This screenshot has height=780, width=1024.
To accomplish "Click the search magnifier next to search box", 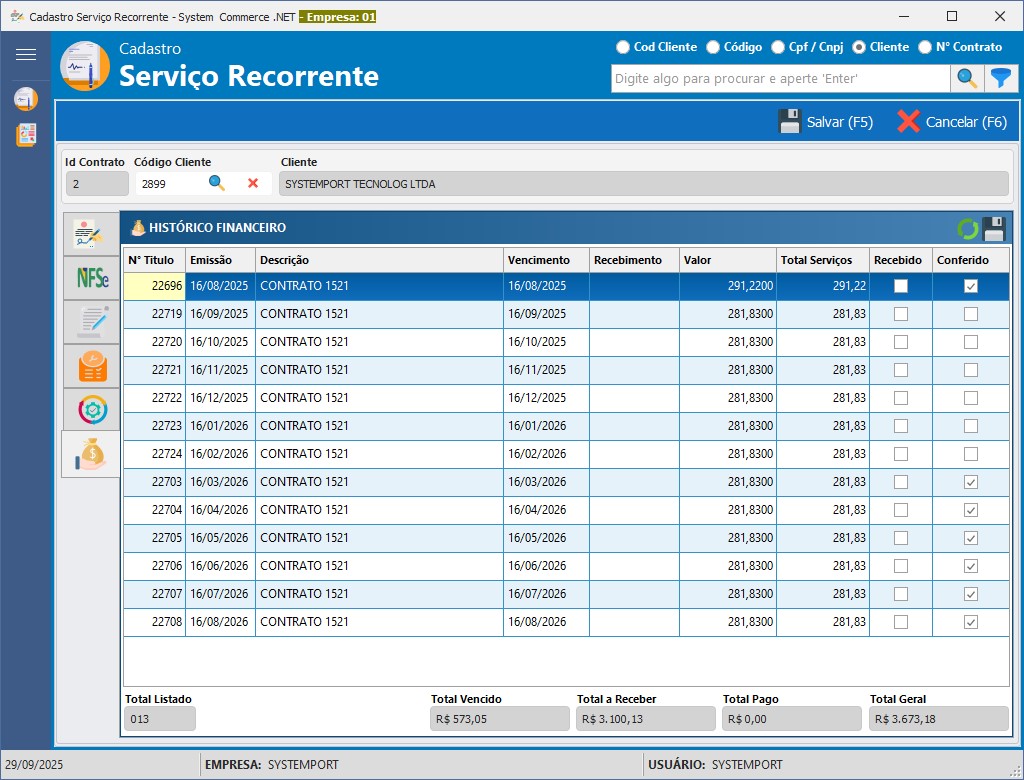I will pos(967,79).
